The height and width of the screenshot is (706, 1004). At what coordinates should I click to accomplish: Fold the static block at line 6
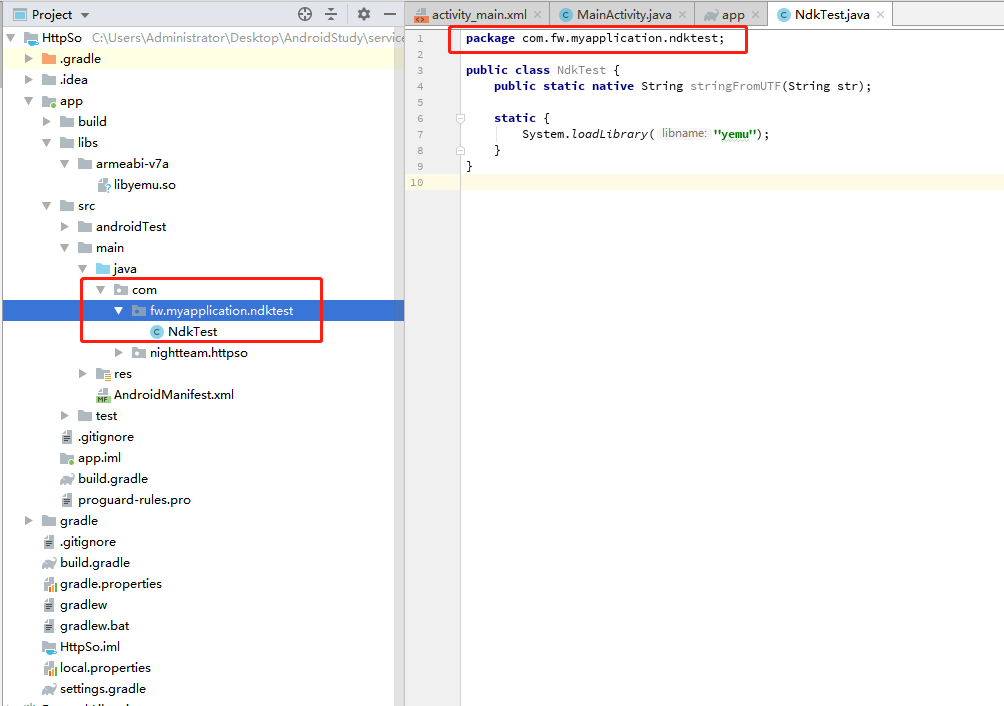coord(460,118)
